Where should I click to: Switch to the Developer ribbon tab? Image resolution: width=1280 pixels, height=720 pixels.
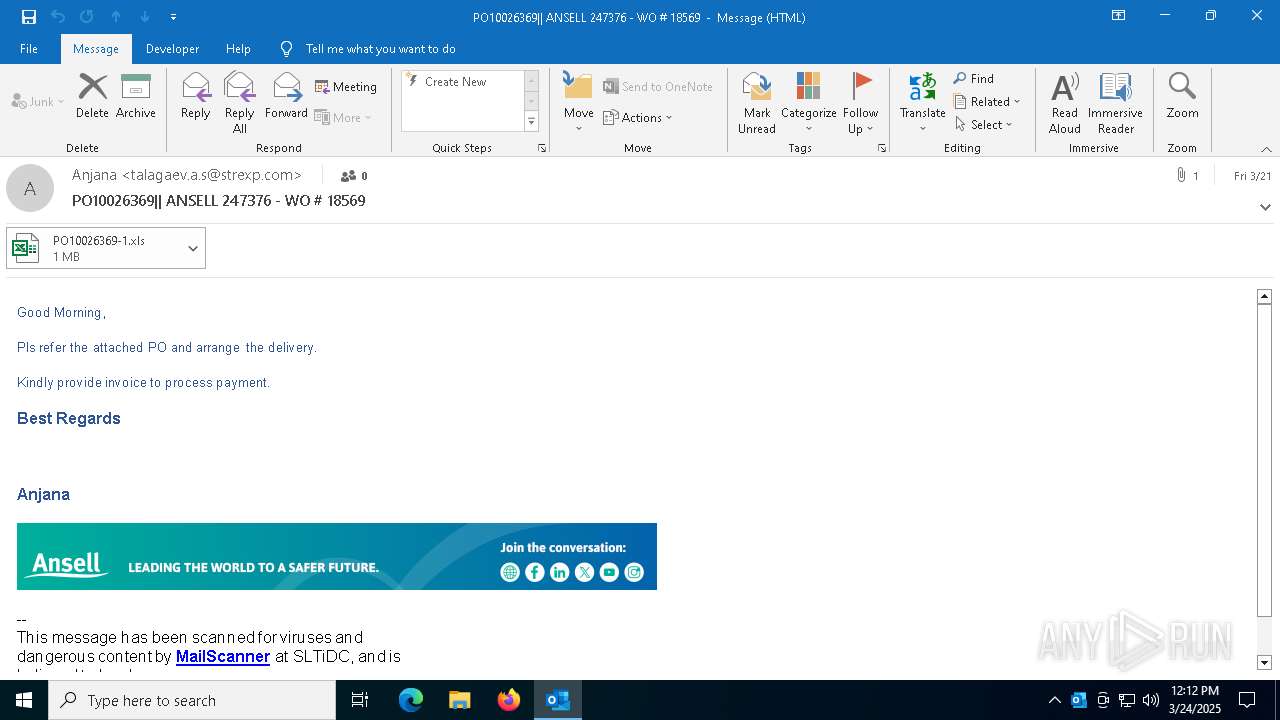pyautogui.click(x=172, y=48)
